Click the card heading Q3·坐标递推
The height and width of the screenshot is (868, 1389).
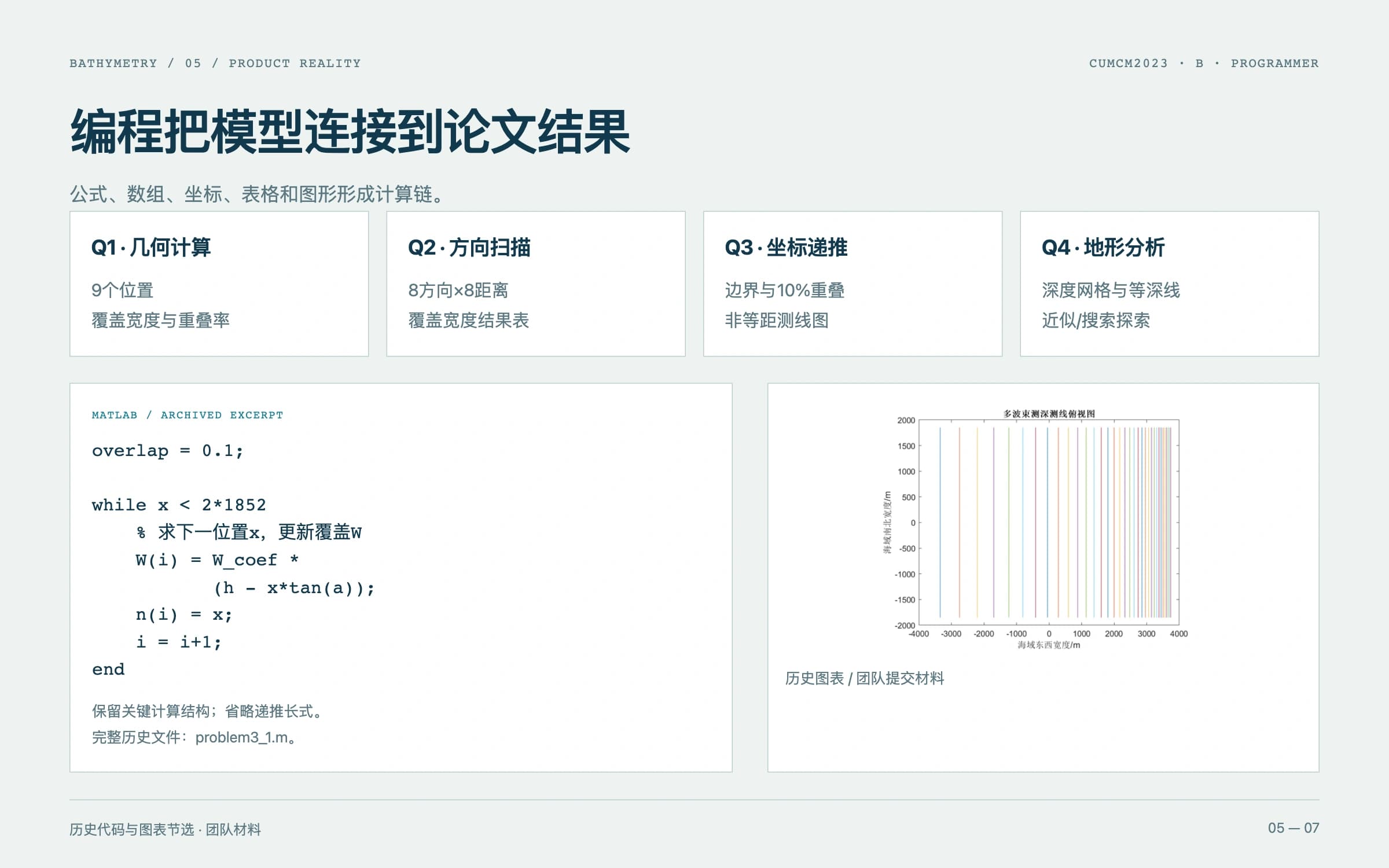click(x=786, y=247)
